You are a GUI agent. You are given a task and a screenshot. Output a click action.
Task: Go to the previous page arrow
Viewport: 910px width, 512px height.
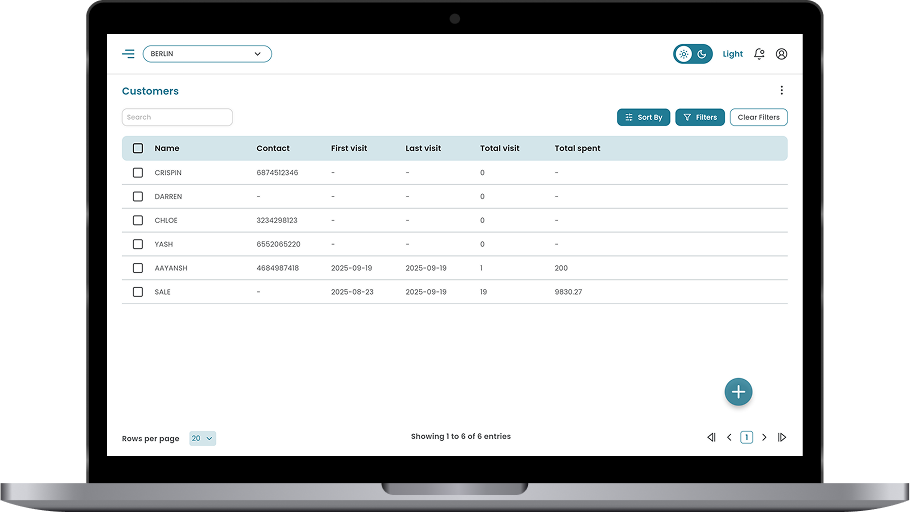click(x=729, y=437)
